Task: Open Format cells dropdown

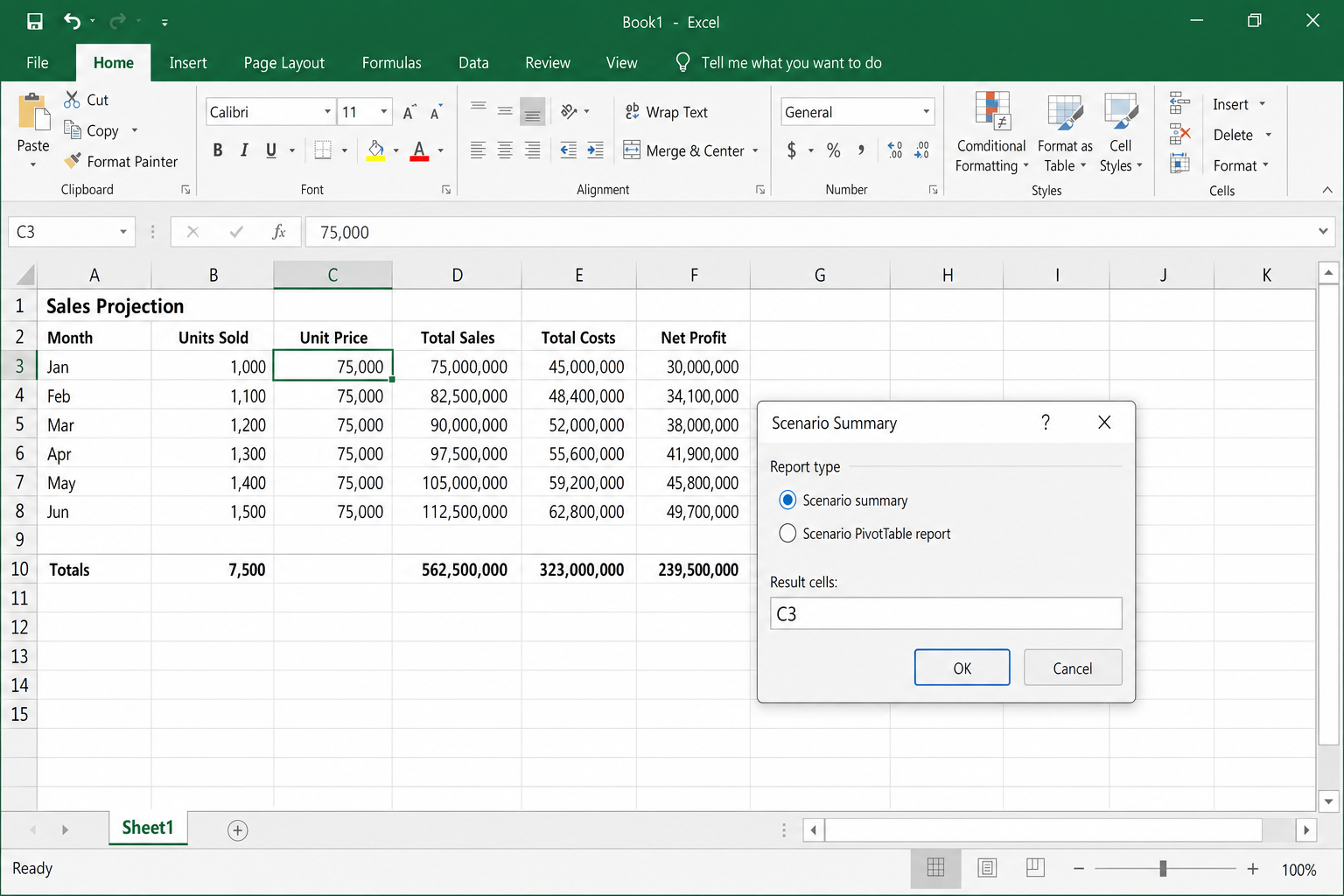Action: [x=1265, y=165]
